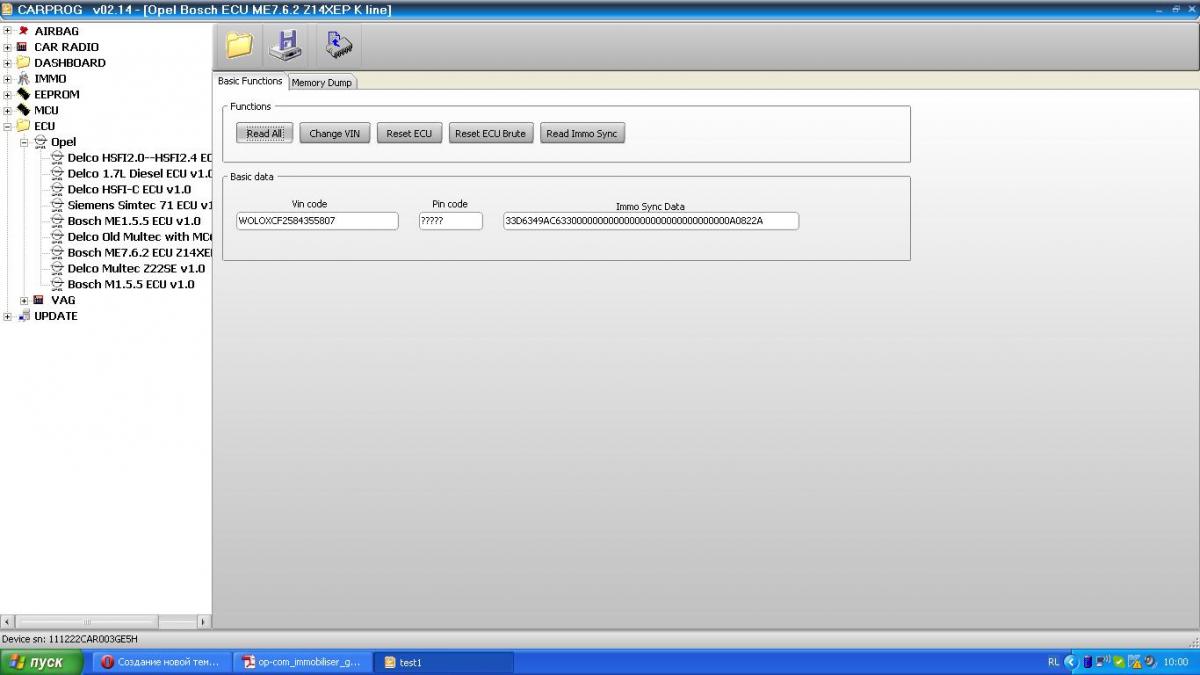1200x675 pixels.
Task: Click the Opel logo icon next to Opel node
Action: pos(40,142)
